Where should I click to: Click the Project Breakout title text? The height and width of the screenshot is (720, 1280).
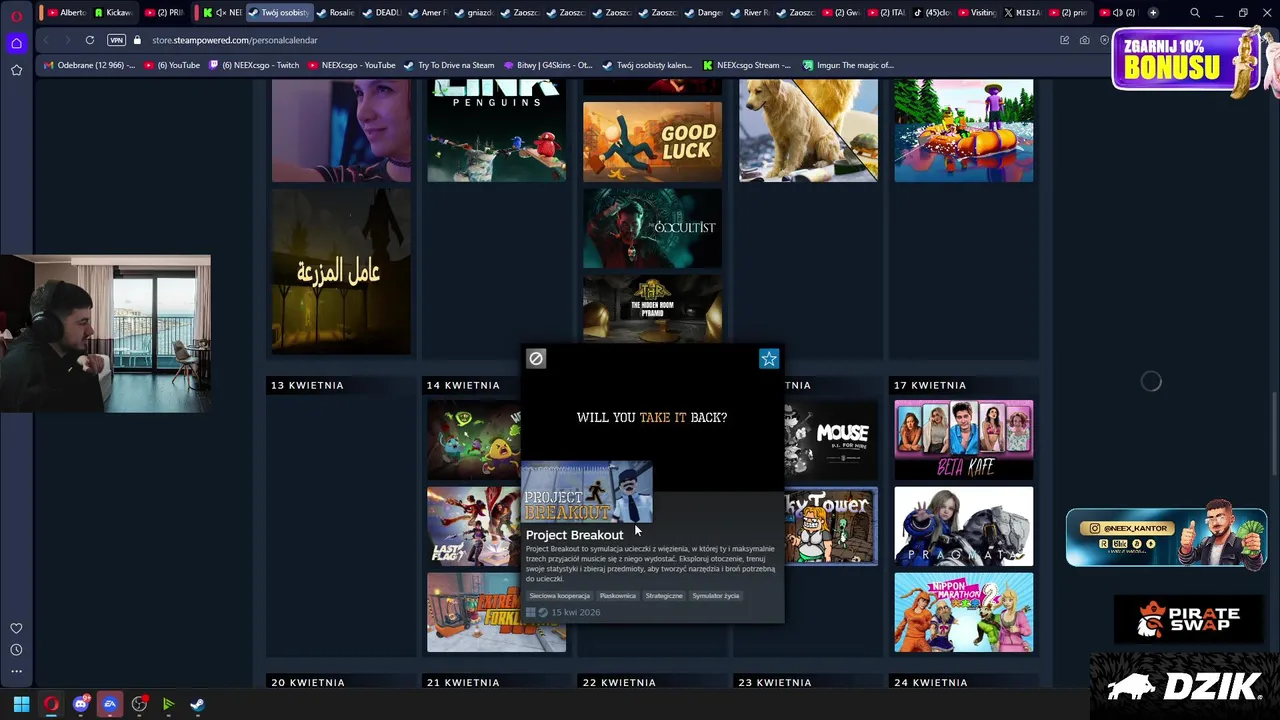tap(574, 535)
